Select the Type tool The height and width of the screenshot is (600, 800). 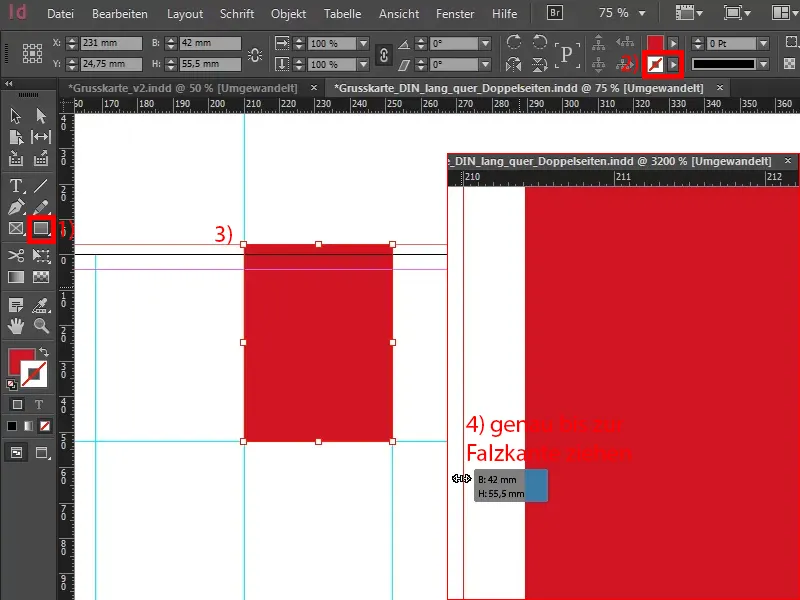pyautogui.click(x=16, y=186)
